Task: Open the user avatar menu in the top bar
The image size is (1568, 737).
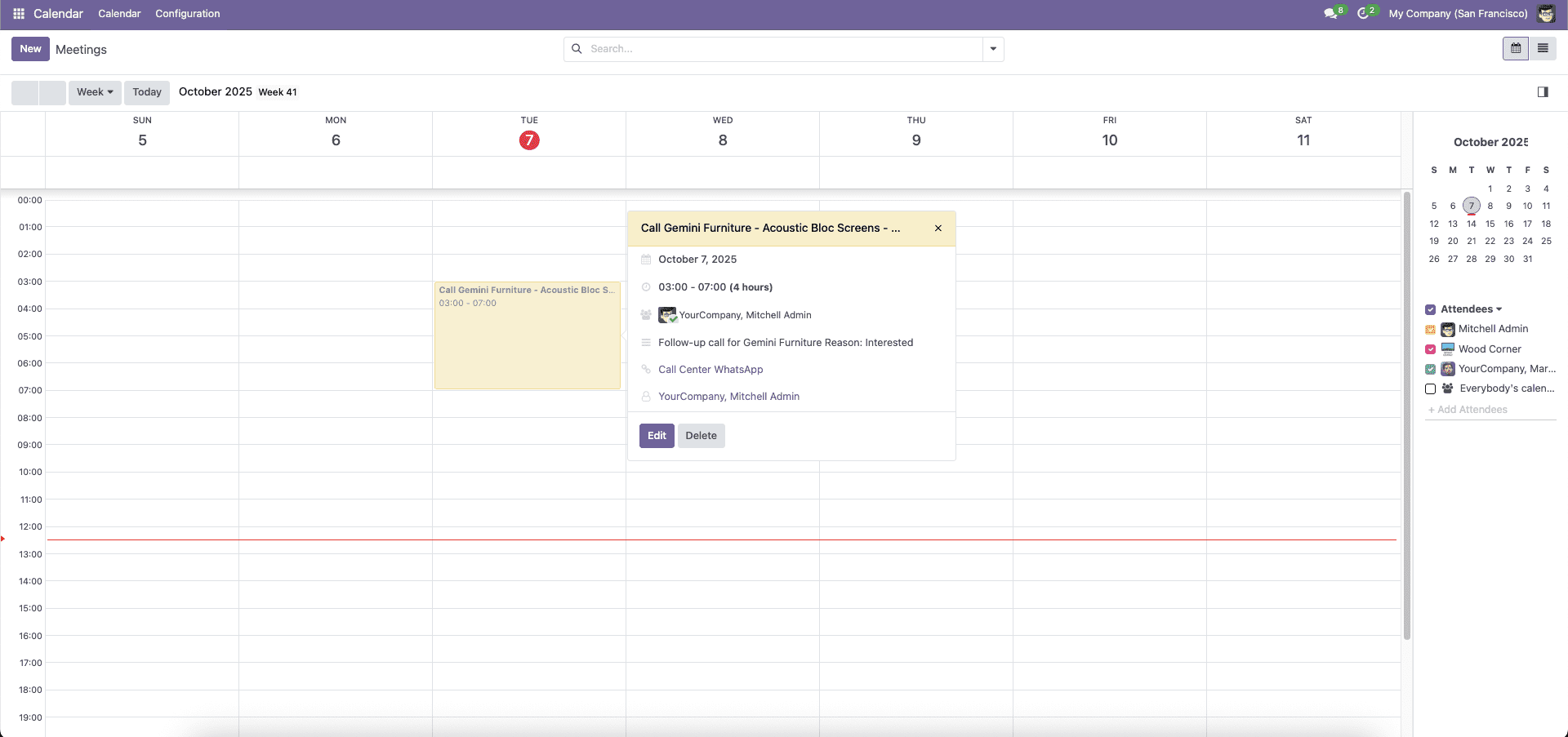Action: tap(1546, 14)
